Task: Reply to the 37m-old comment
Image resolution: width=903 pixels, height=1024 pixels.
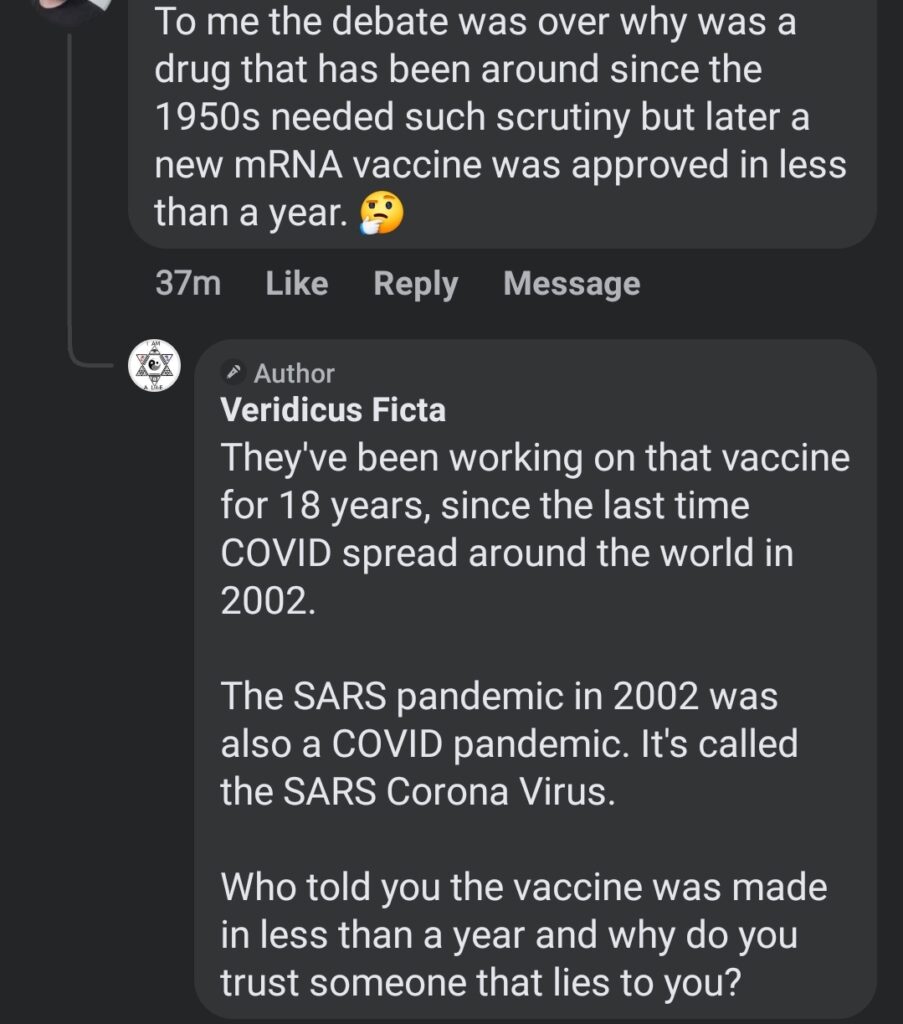Action: (415, 284)
